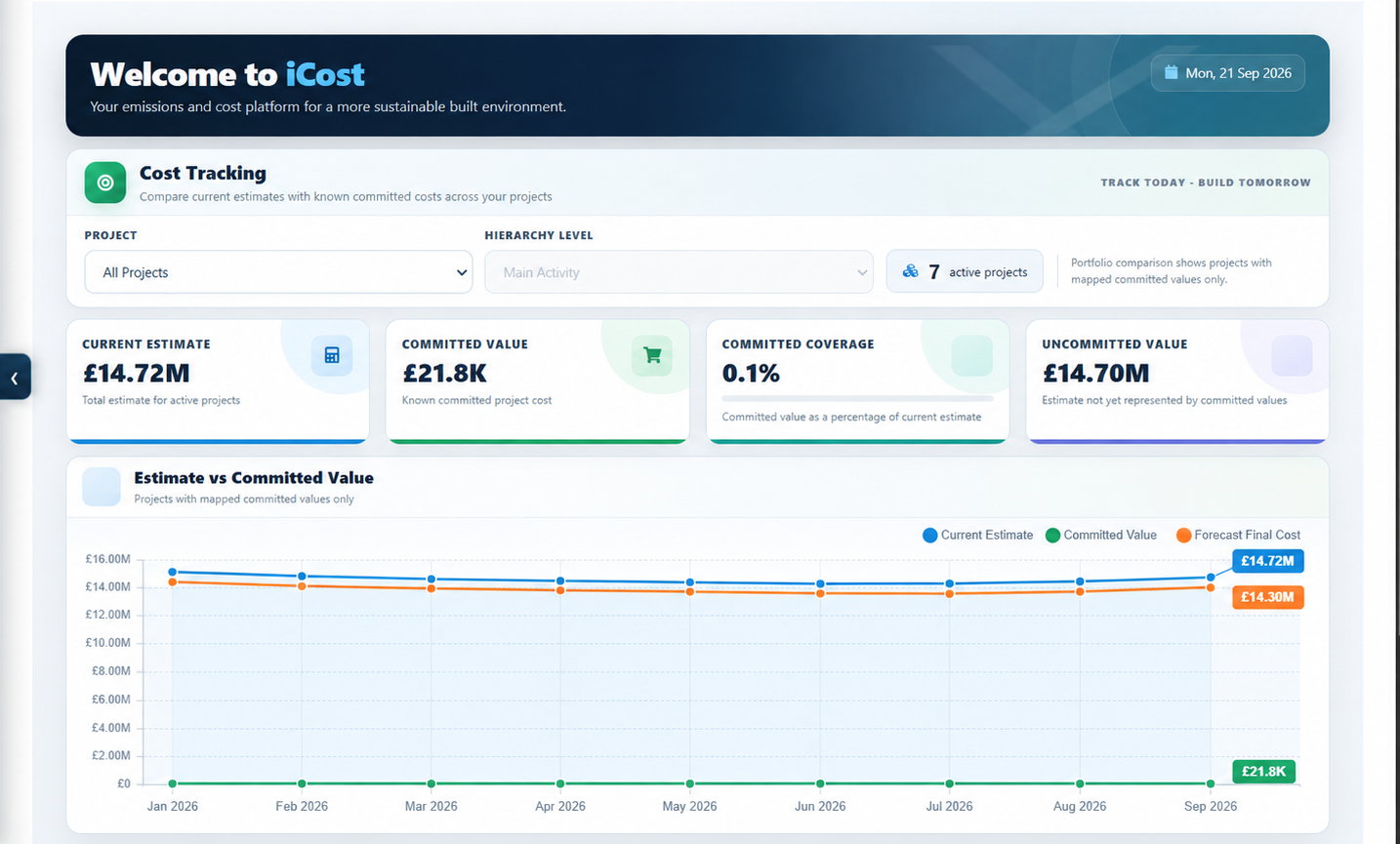Click the orange £14.30M chart label

[x=1267, y=597]
